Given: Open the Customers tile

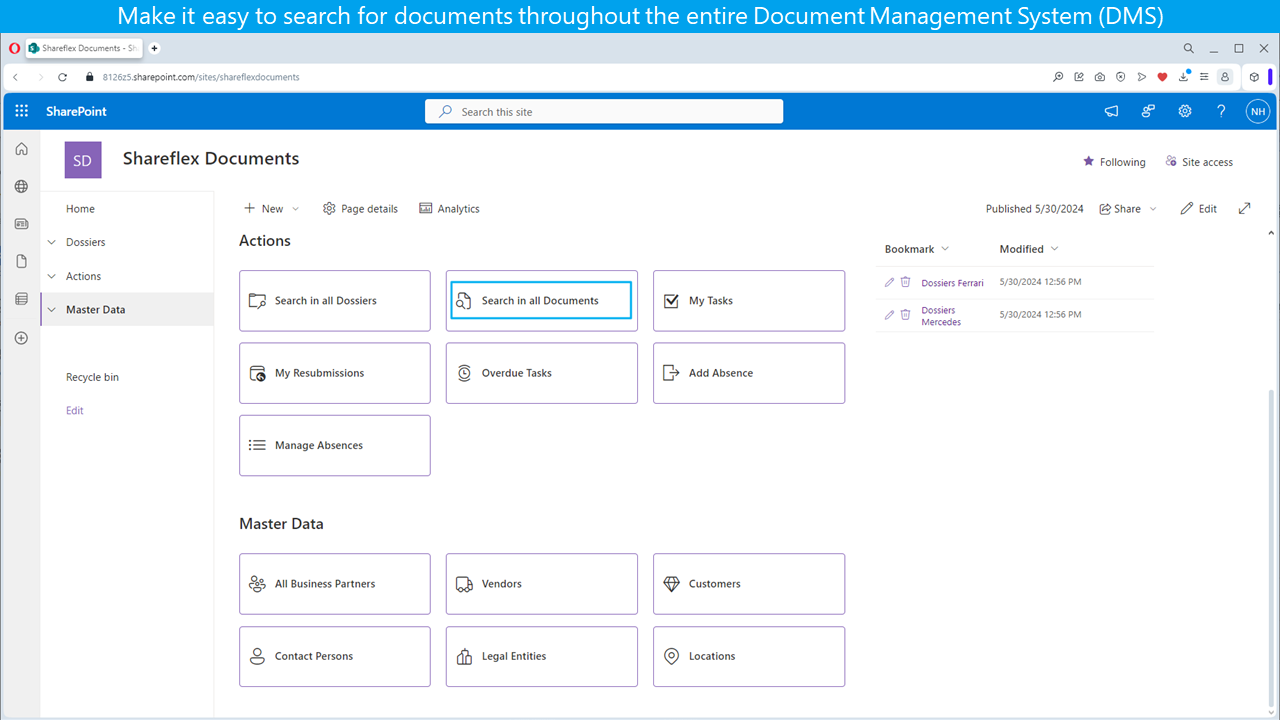Looking at the screenshot, I should (x=749, y=584).
